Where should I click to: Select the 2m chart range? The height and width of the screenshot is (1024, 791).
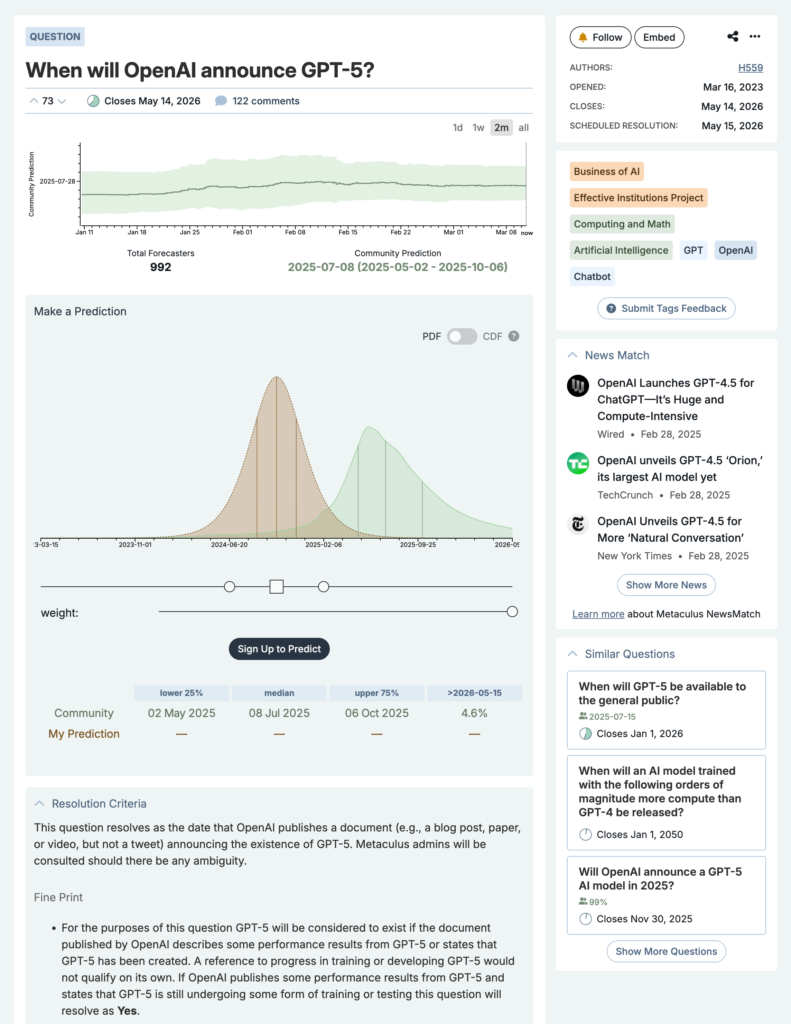point(502,128)
